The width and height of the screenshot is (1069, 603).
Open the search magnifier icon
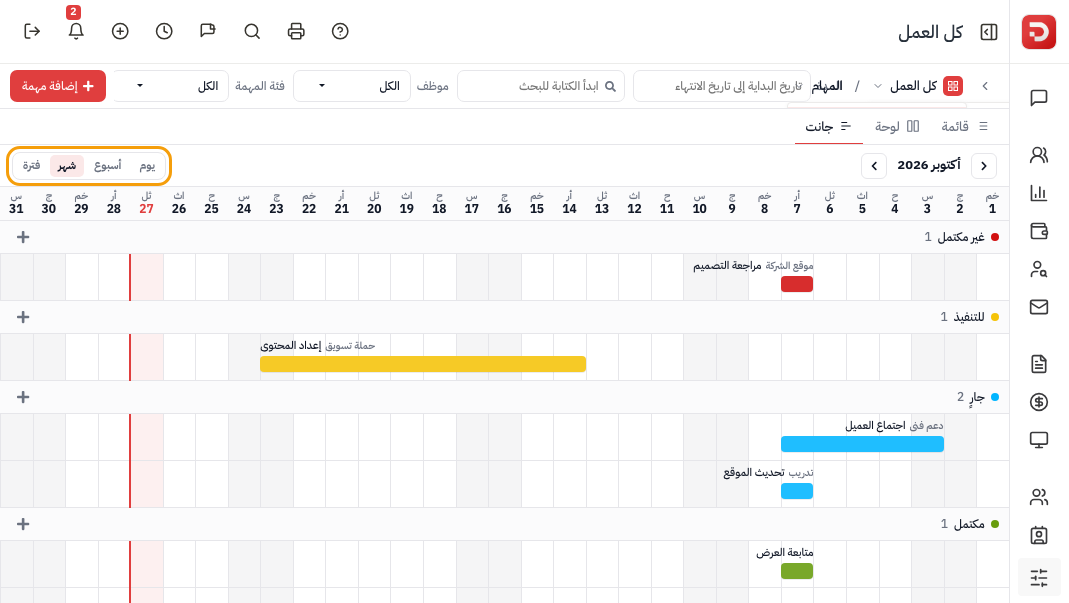(252, 31)
